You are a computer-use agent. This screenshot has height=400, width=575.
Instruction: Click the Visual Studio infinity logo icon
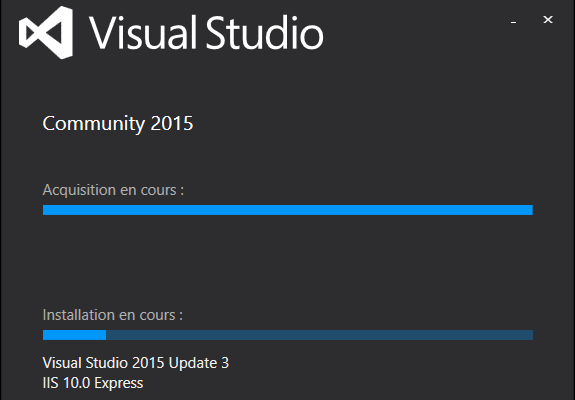[46, 33]
